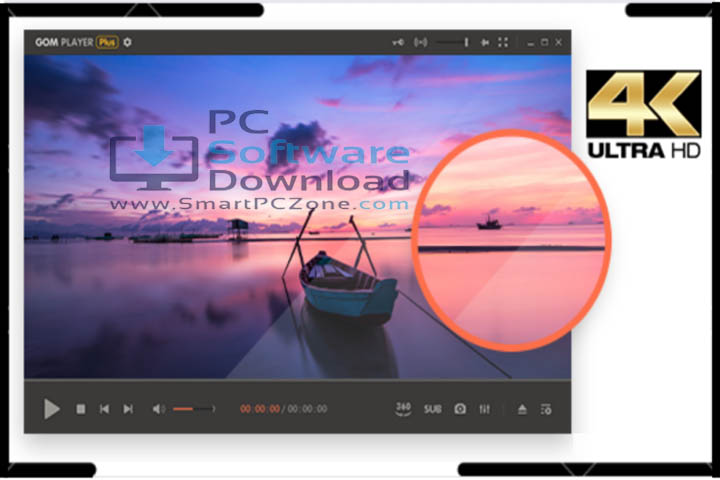Viewport: 720px width, 480px height.
Task: Click the compact mode icon before fullscreen
Action: pos(484,42)
